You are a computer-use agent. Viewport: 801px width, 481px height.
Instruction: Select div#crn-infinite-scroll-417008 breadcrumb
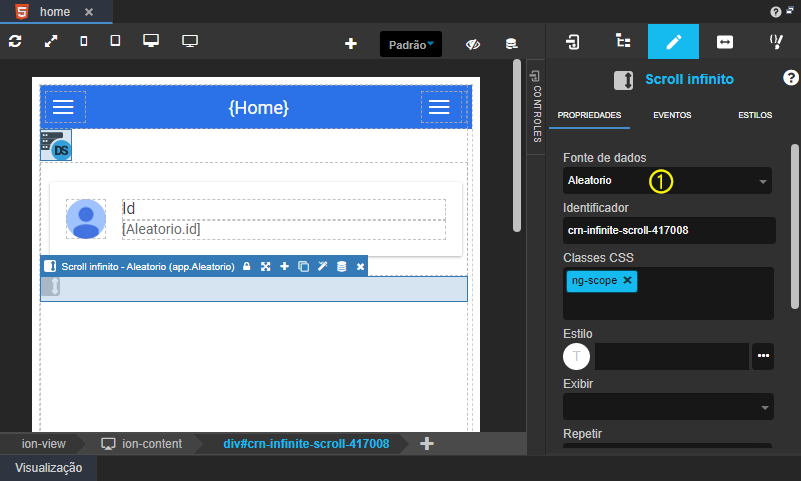click(306, 444)
